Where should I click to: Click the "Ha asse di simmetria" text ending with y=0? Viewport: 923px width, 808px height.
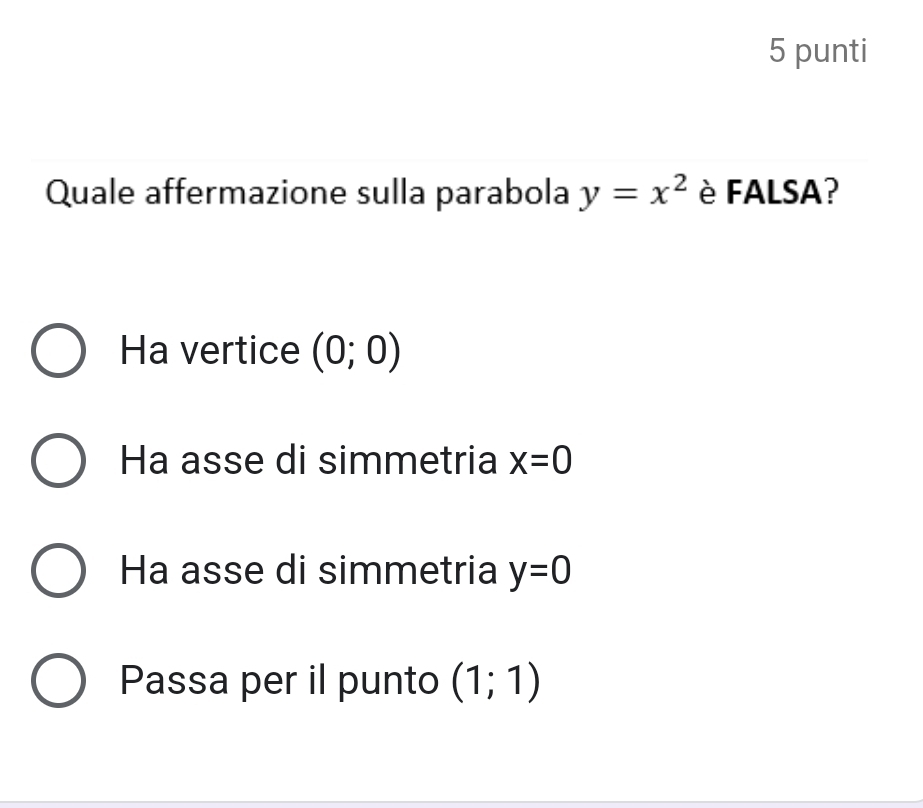[308, 571]
